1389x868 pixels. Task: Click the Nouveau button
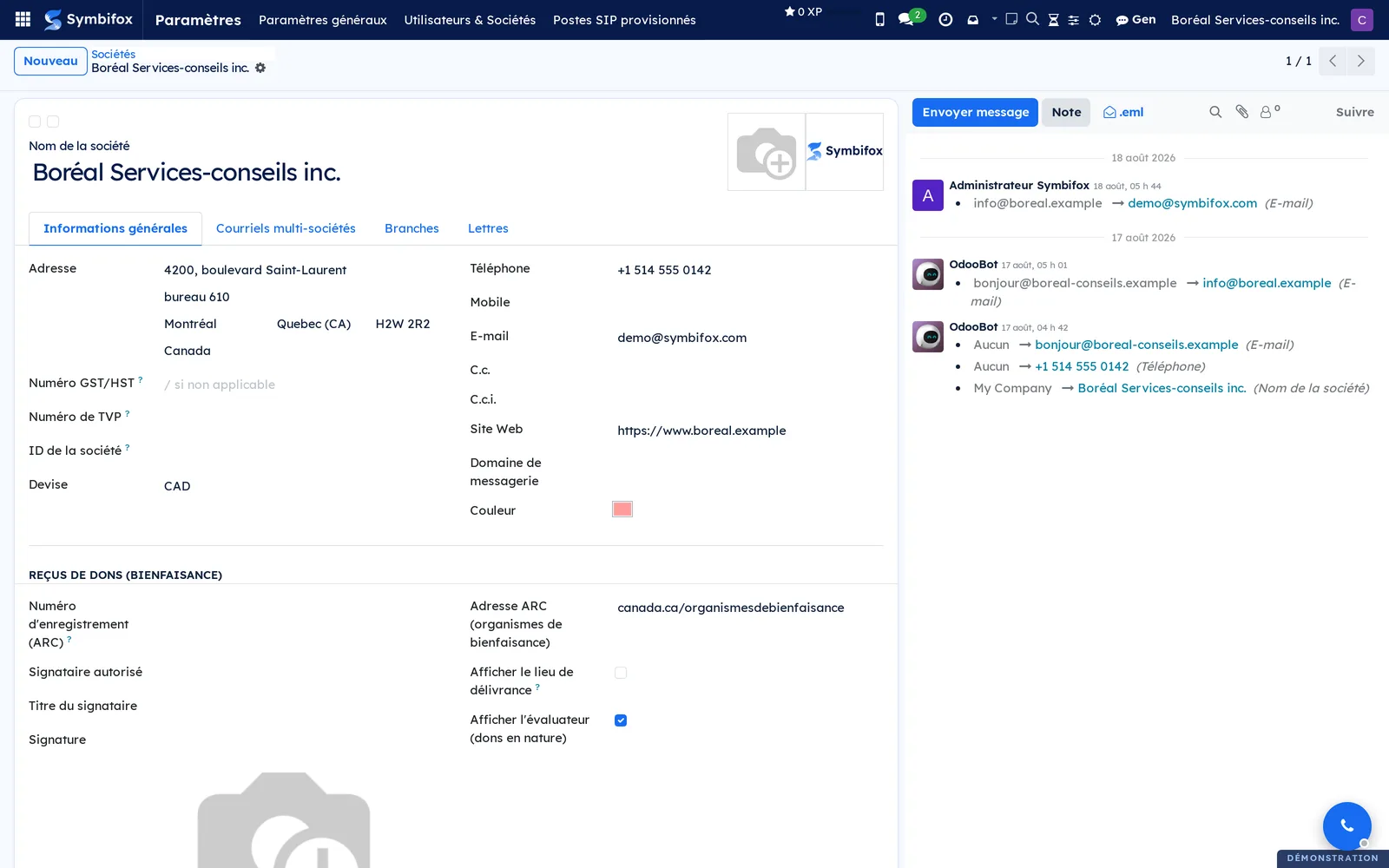tap(50, 61)
